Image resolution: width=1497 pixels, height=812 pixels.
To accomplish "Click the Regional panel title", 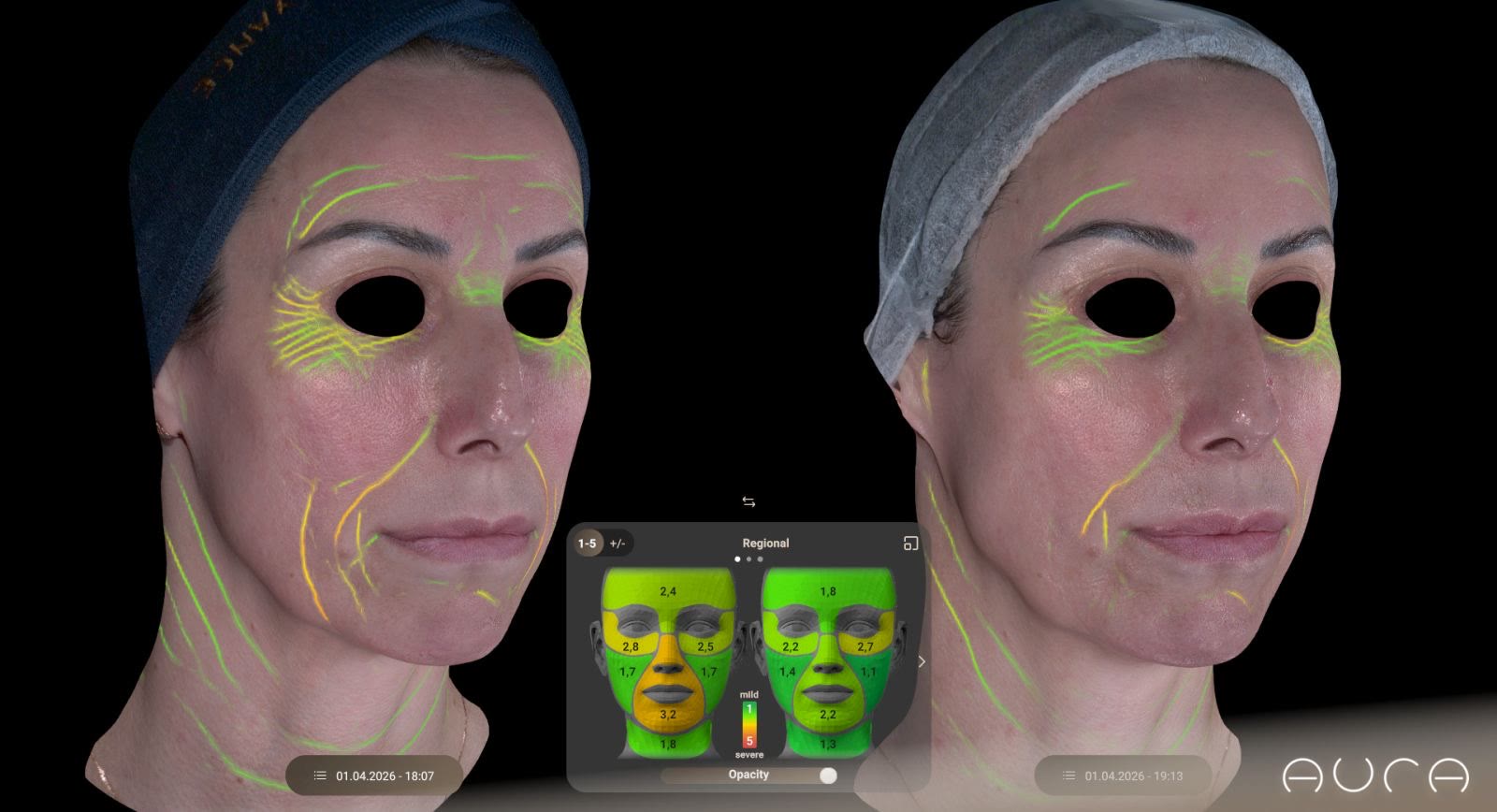I will pyautogui.click(x=765, y=544).
